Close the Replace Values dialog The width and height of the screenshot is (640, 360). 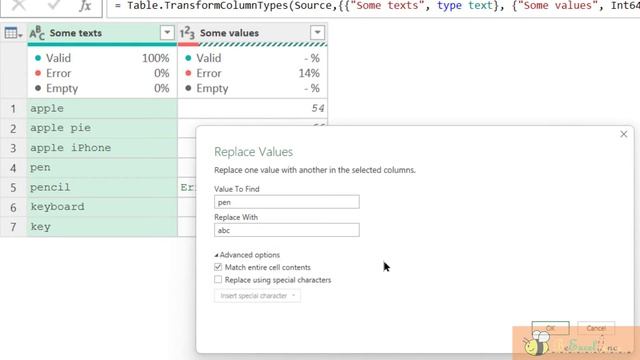(624, 134)
